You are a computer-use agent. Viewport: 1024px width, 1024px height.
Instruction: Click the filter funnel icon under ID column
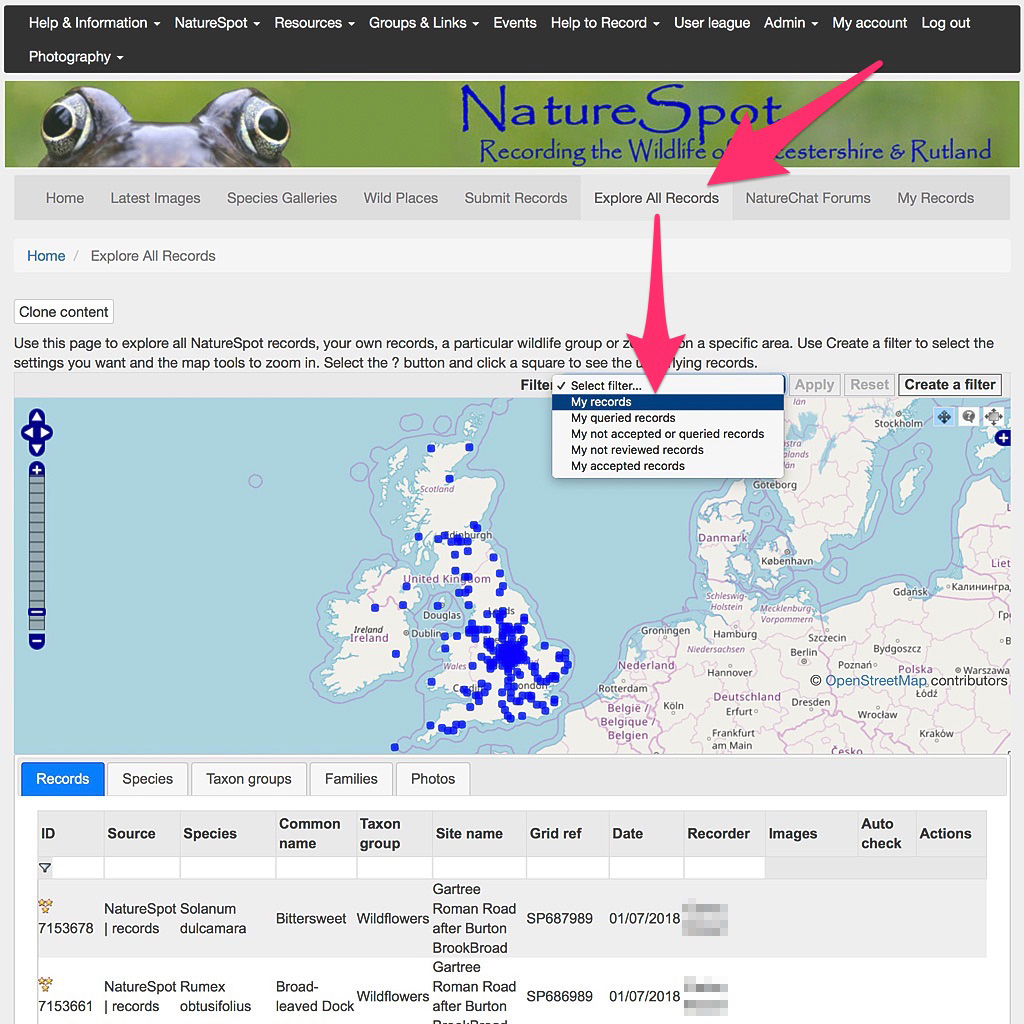point(45,868)
